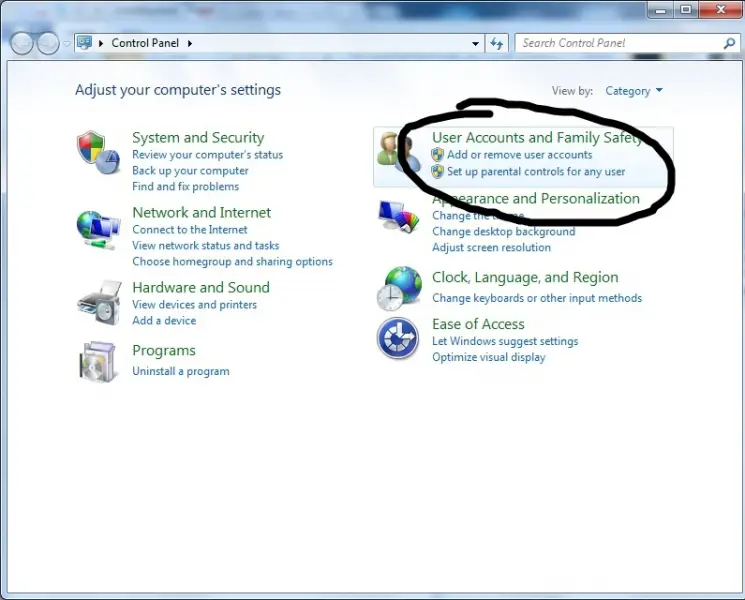Click Connect to the Internet
Viewport: 745px width, 600px height.
tap(190, 229)
